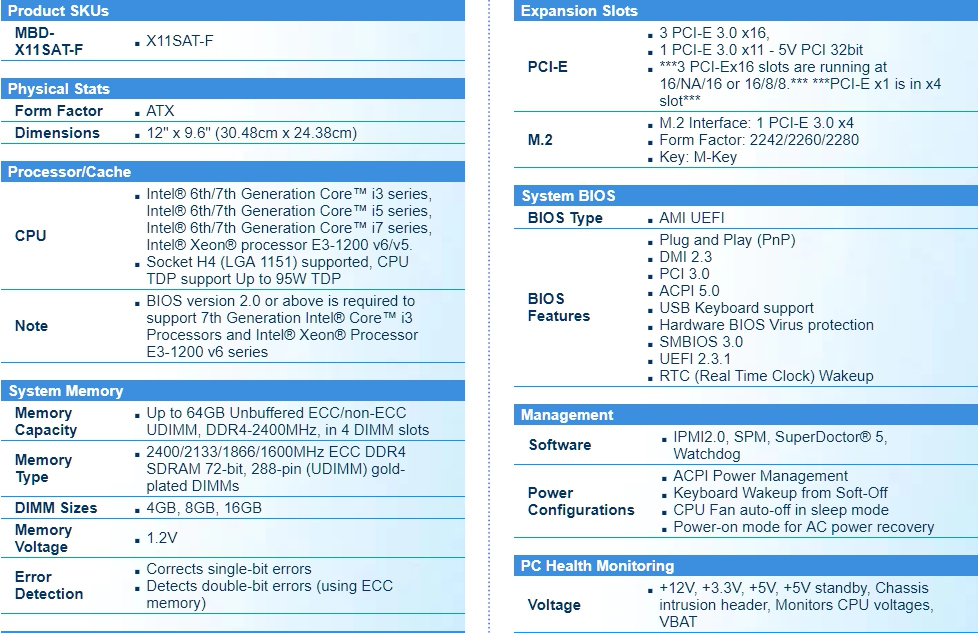The height and width of the screenshot is (633, 978).
Task: Click the Product SKUs section header
Action: point(58,10)
